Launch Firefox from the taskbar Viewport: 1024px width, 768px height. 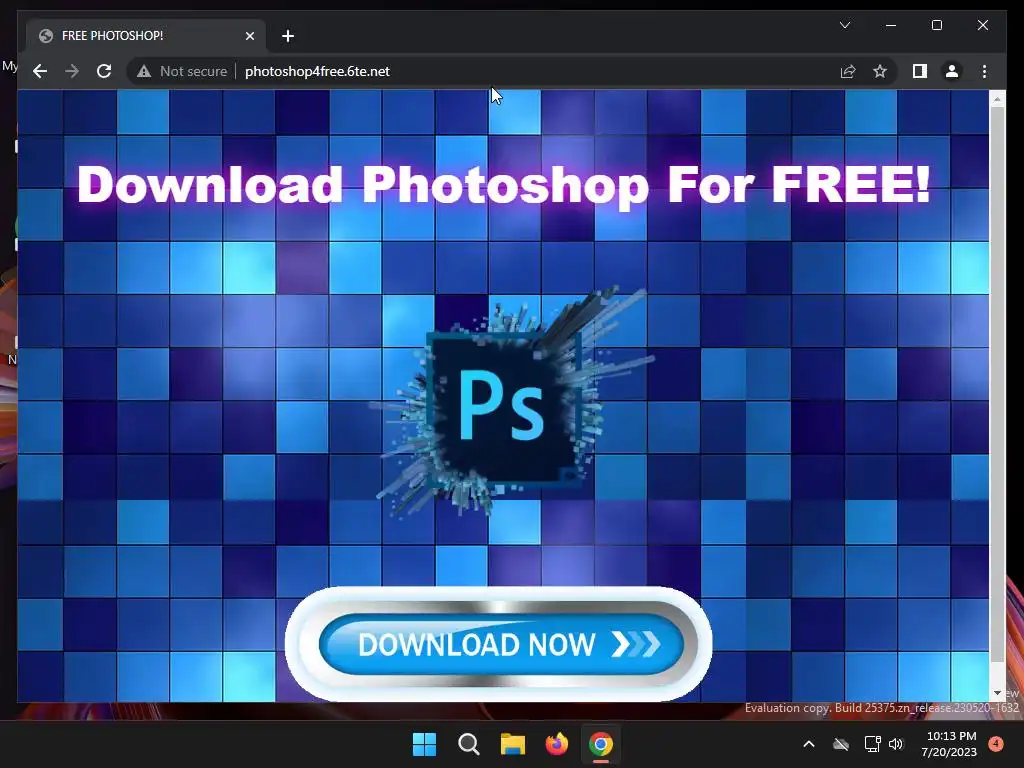tap(556, 744)
